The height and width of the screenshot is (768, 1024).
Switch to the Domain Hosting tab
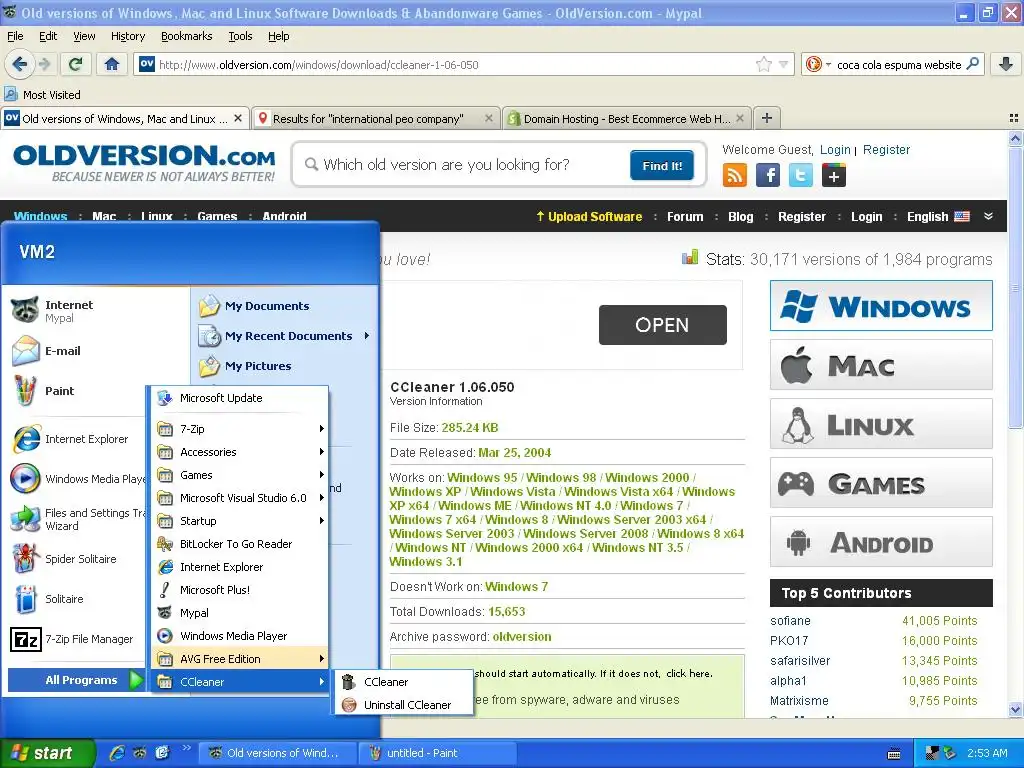tap(626, 118)
